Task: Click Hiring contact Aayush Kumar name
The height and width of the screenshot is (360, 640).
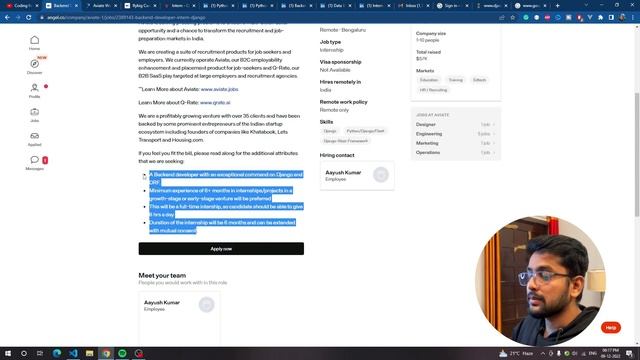Action: [x=343, y=172]
